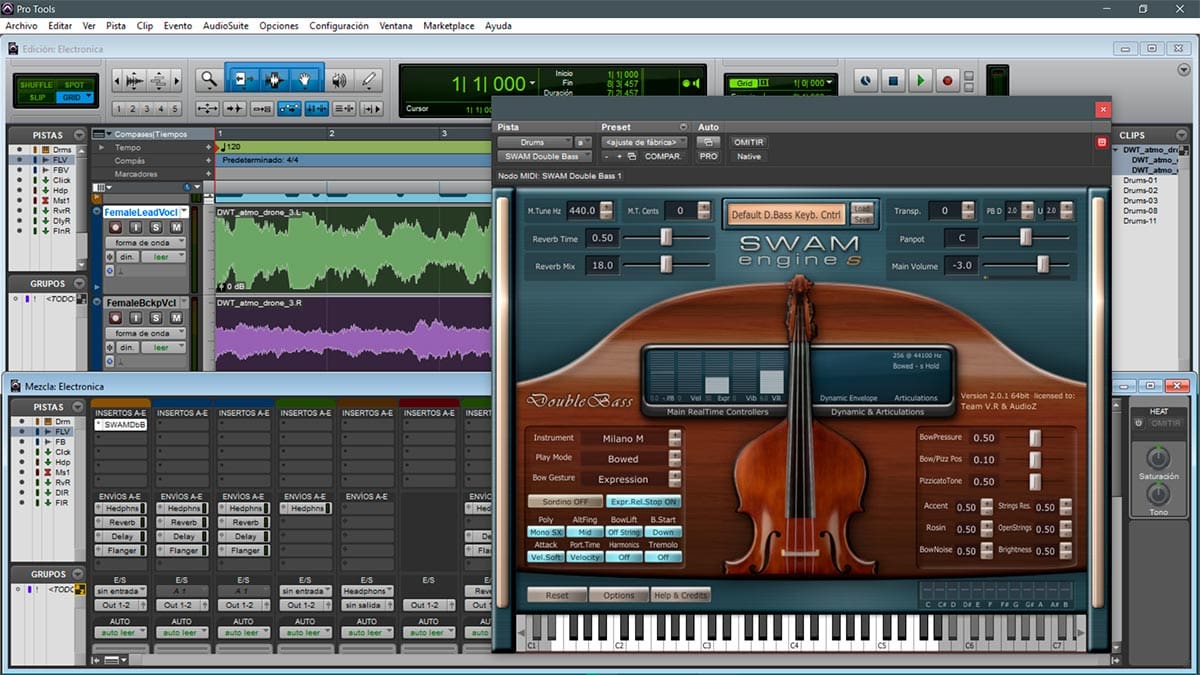
Task: Click the online sync clock icon
Action: [866, 81]
